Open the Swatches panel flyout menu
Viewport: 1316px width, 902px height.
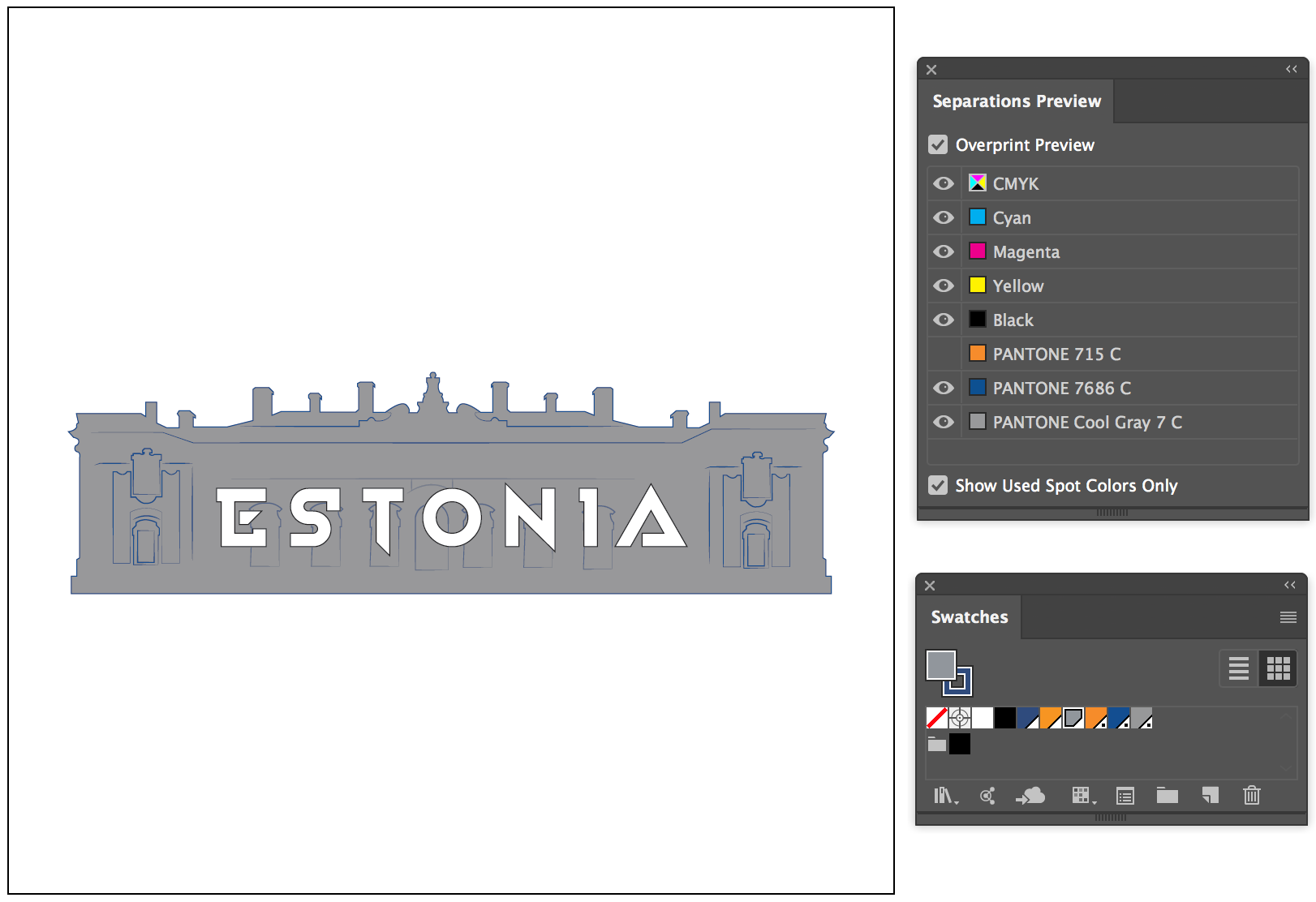click(x=1288, y=617)
